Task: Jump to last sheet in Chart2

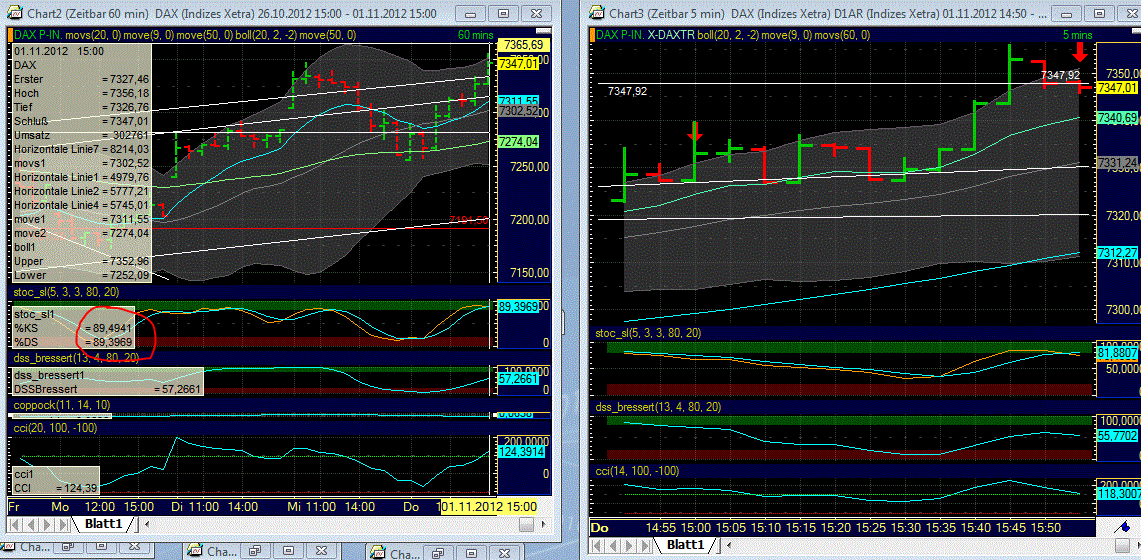Action: (63, 524)
